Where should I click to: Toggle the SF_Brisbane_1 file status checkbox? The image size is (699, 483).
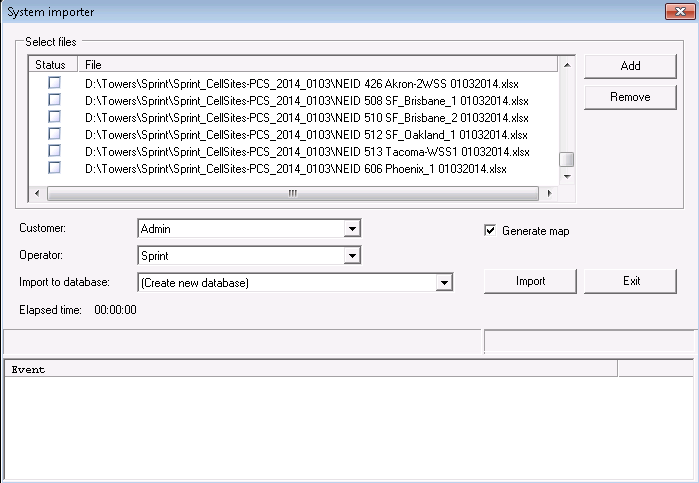click(x=54, y=100)
